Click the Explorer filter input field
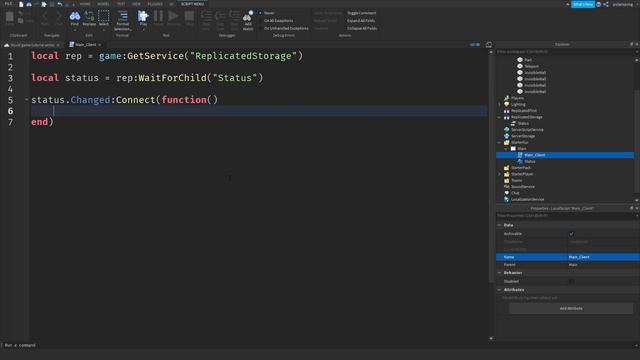The image size is (640, 360). click(x=565, y=52)
